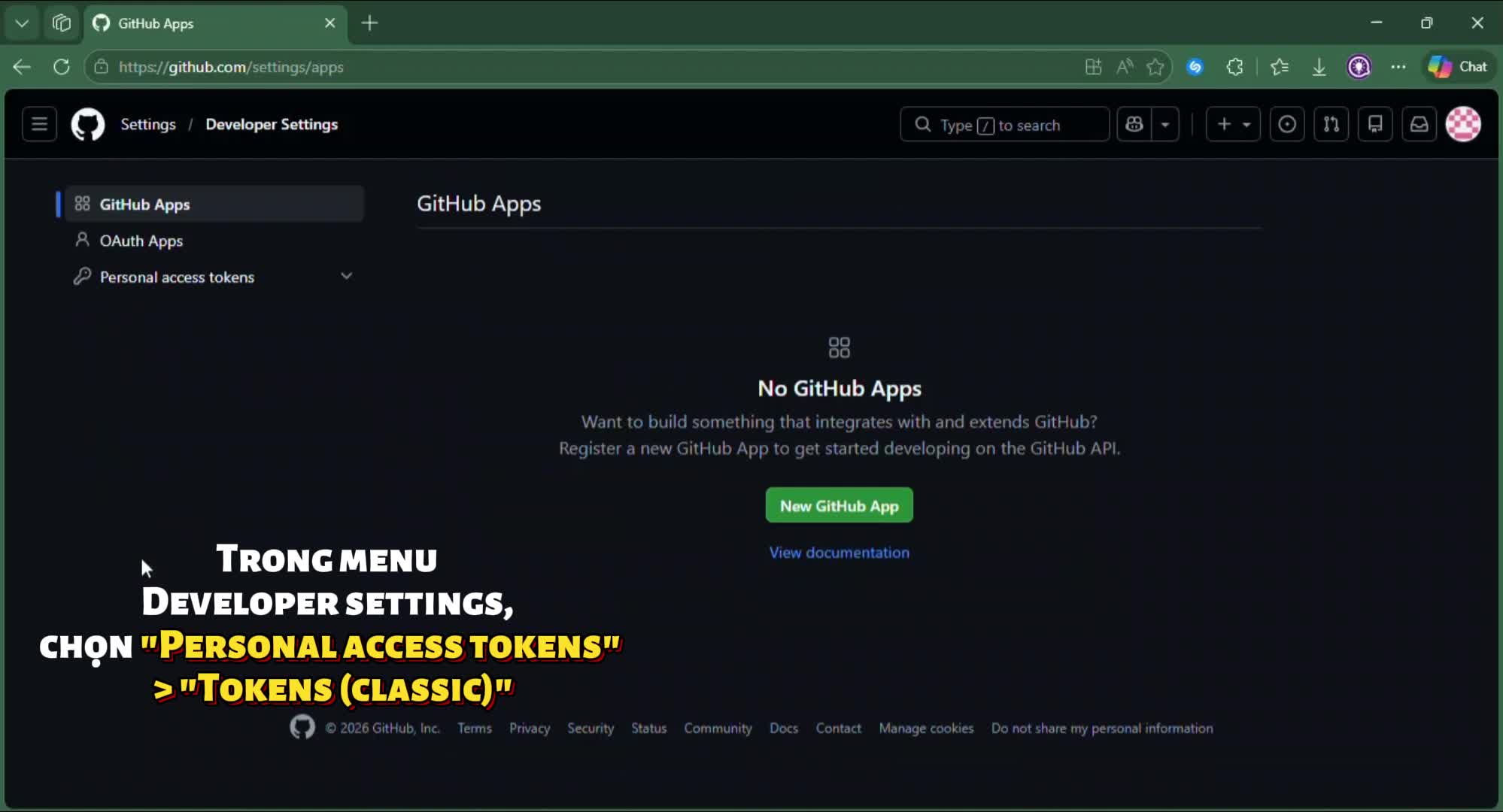Click the search box Type / to search
1503x812 pixels.
[x=1004, y=124]
